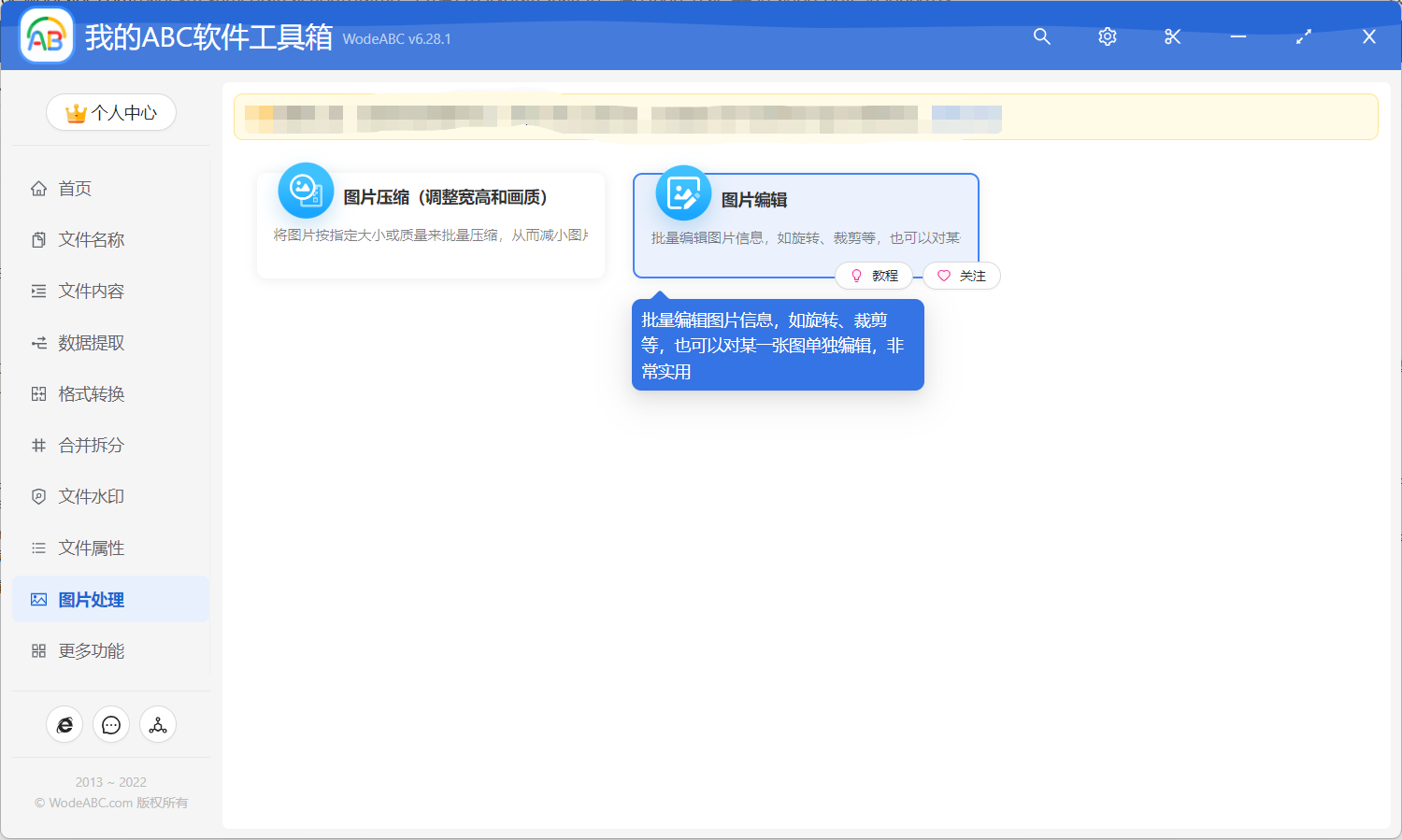Viewport: 1402px width, 840px height.
Task: Click the chat feedback bubble icon
Action: pyautogui.click(x=111, y=724)
